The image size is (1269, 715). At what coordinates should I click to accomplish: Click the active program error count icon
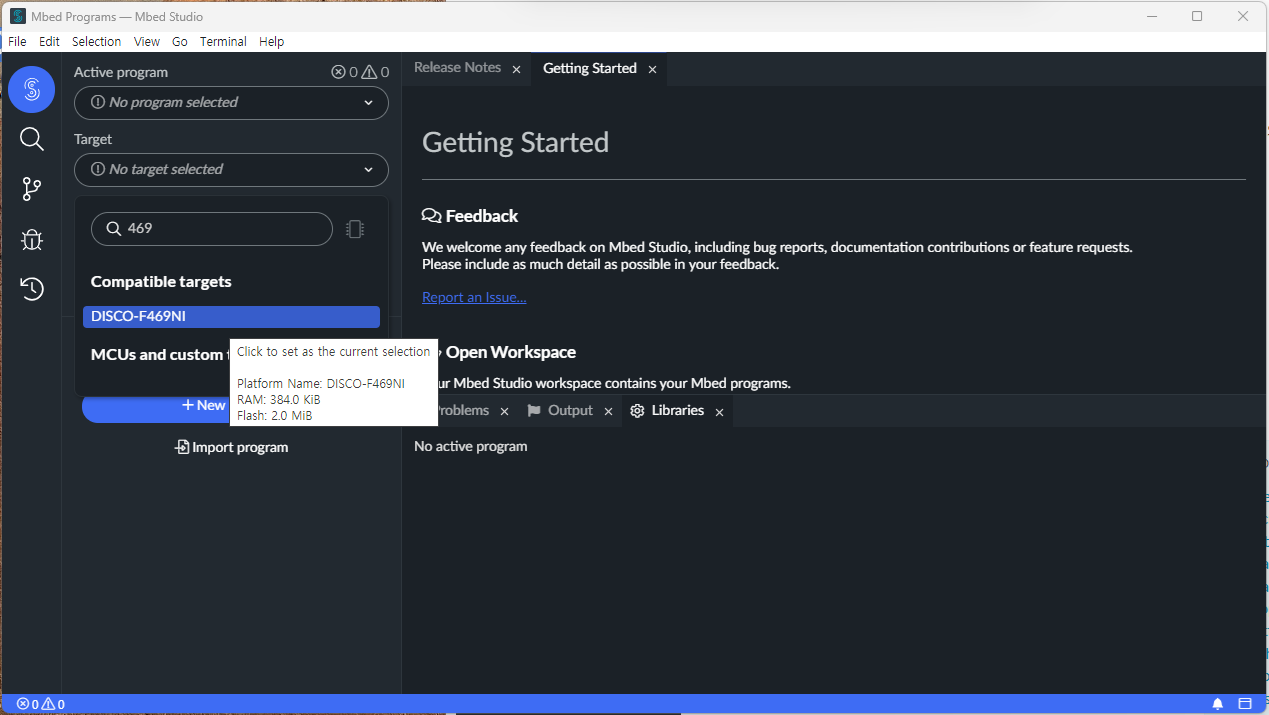coord(338,72)
